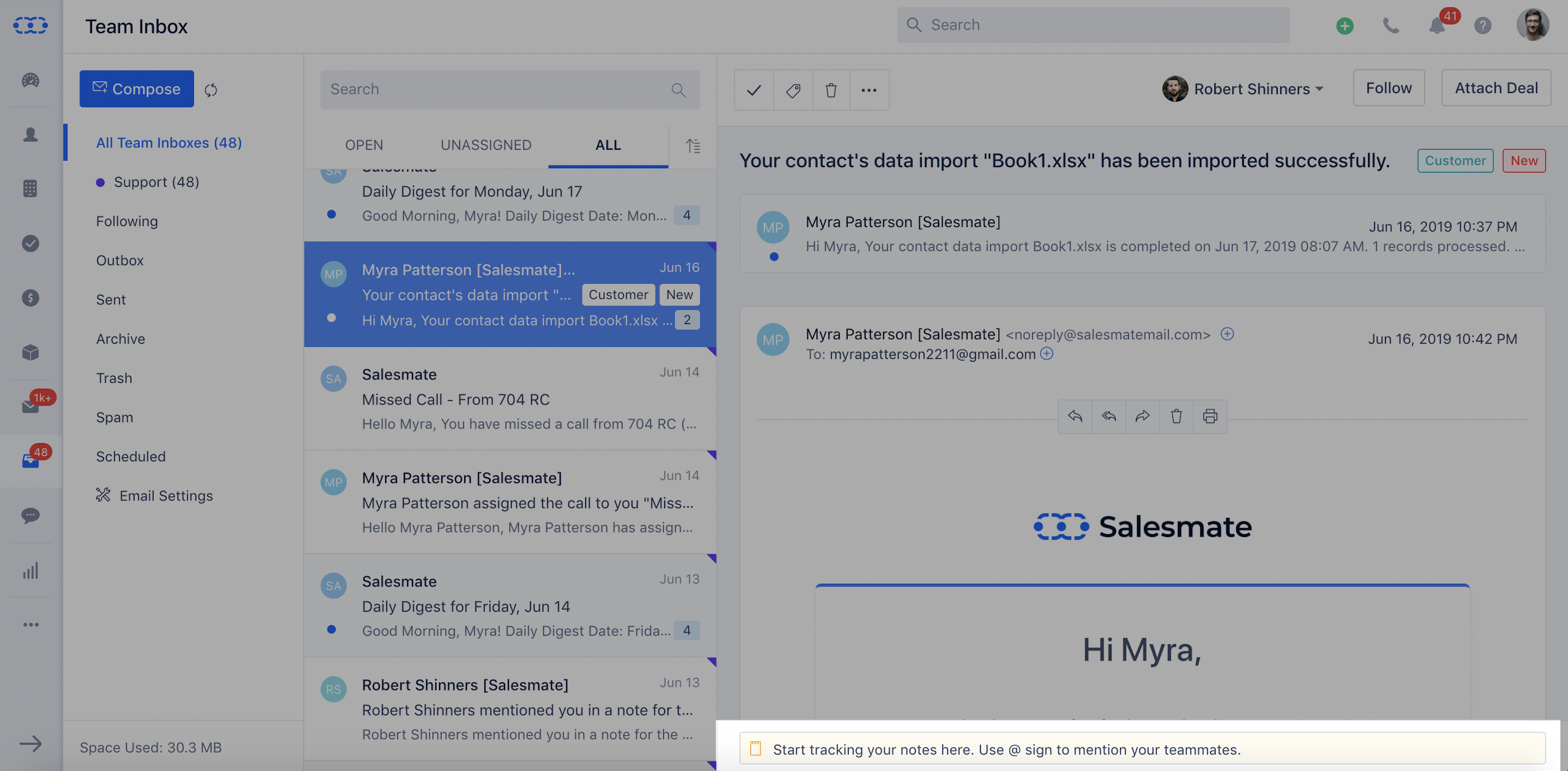Print the email with printer icon

click(1210, 416)
